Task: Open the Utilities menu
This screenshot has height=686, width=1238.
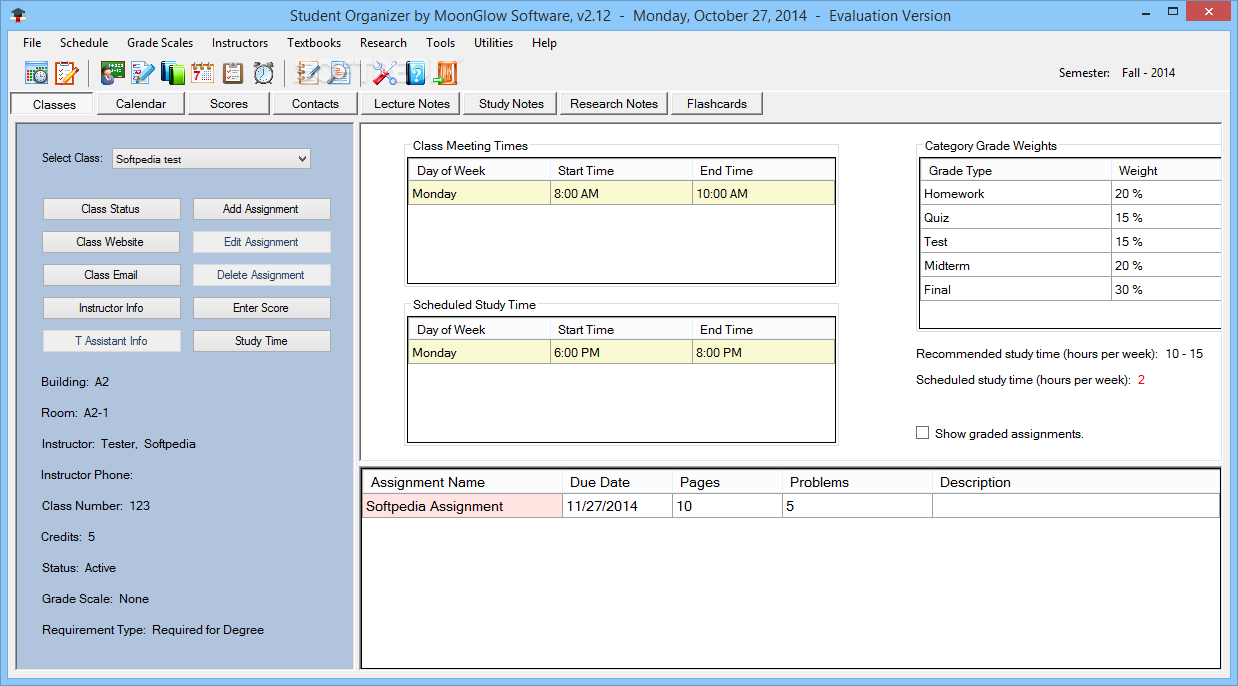Action: point(493,43)
